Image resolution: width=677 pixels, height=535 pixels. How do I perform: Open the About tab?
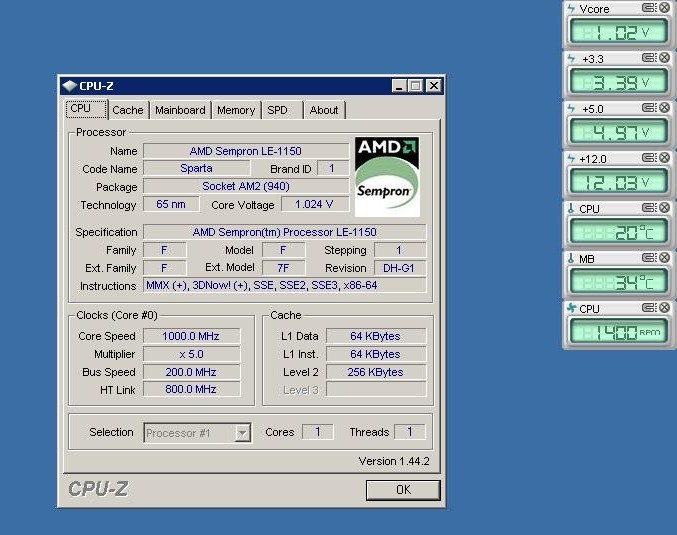pos(324,111)
